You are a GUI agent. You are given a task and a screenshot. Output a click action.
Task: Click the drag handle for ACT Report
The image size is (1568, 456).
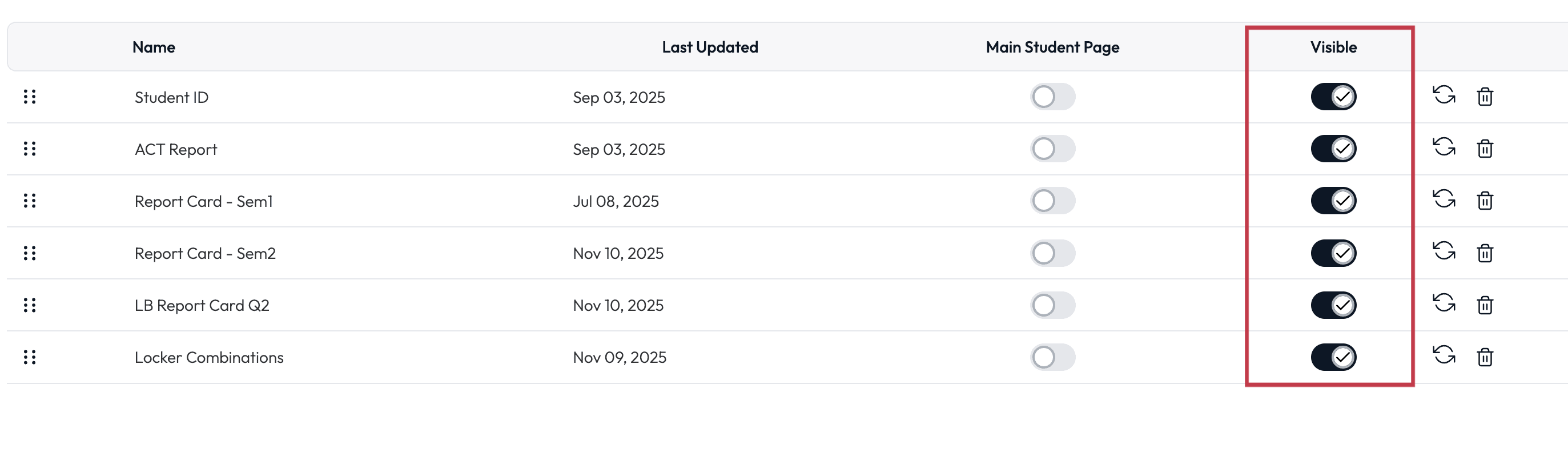(29, 149)
